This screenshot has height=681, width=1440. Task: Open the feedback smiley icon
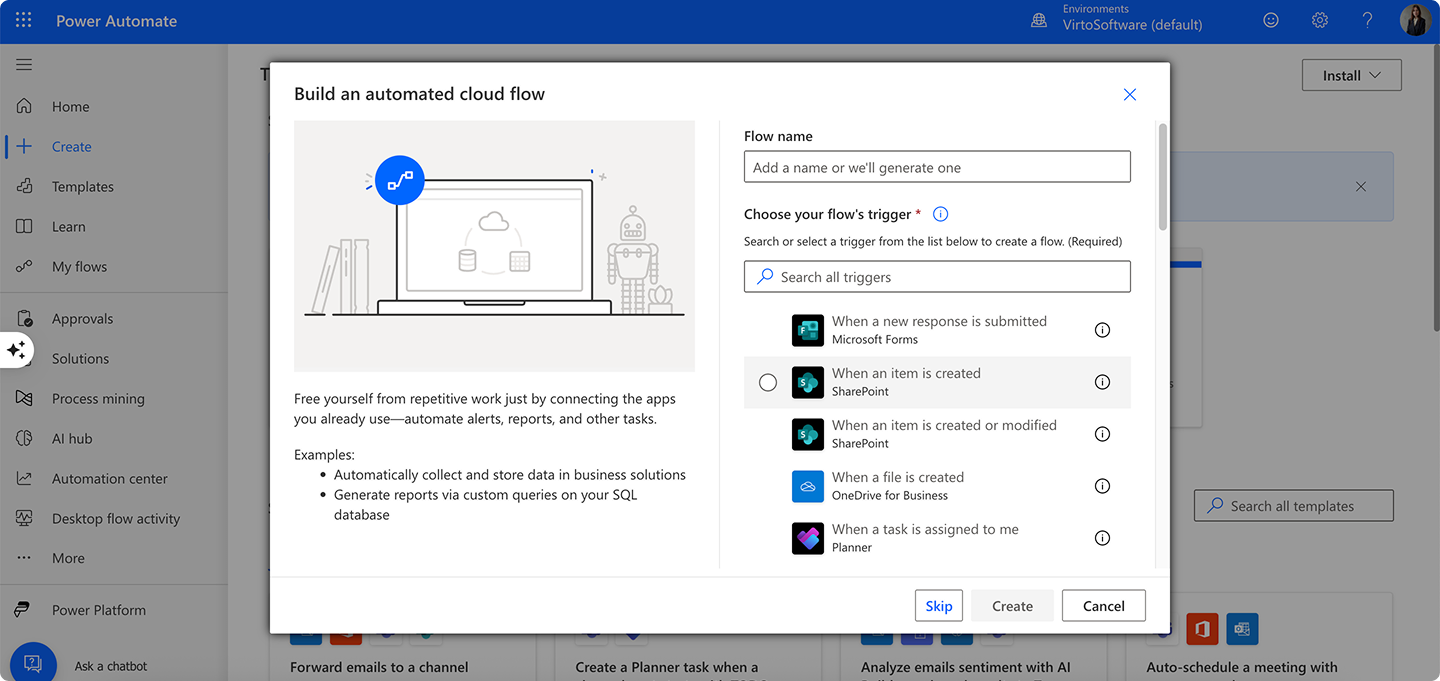click(1270, 19)
